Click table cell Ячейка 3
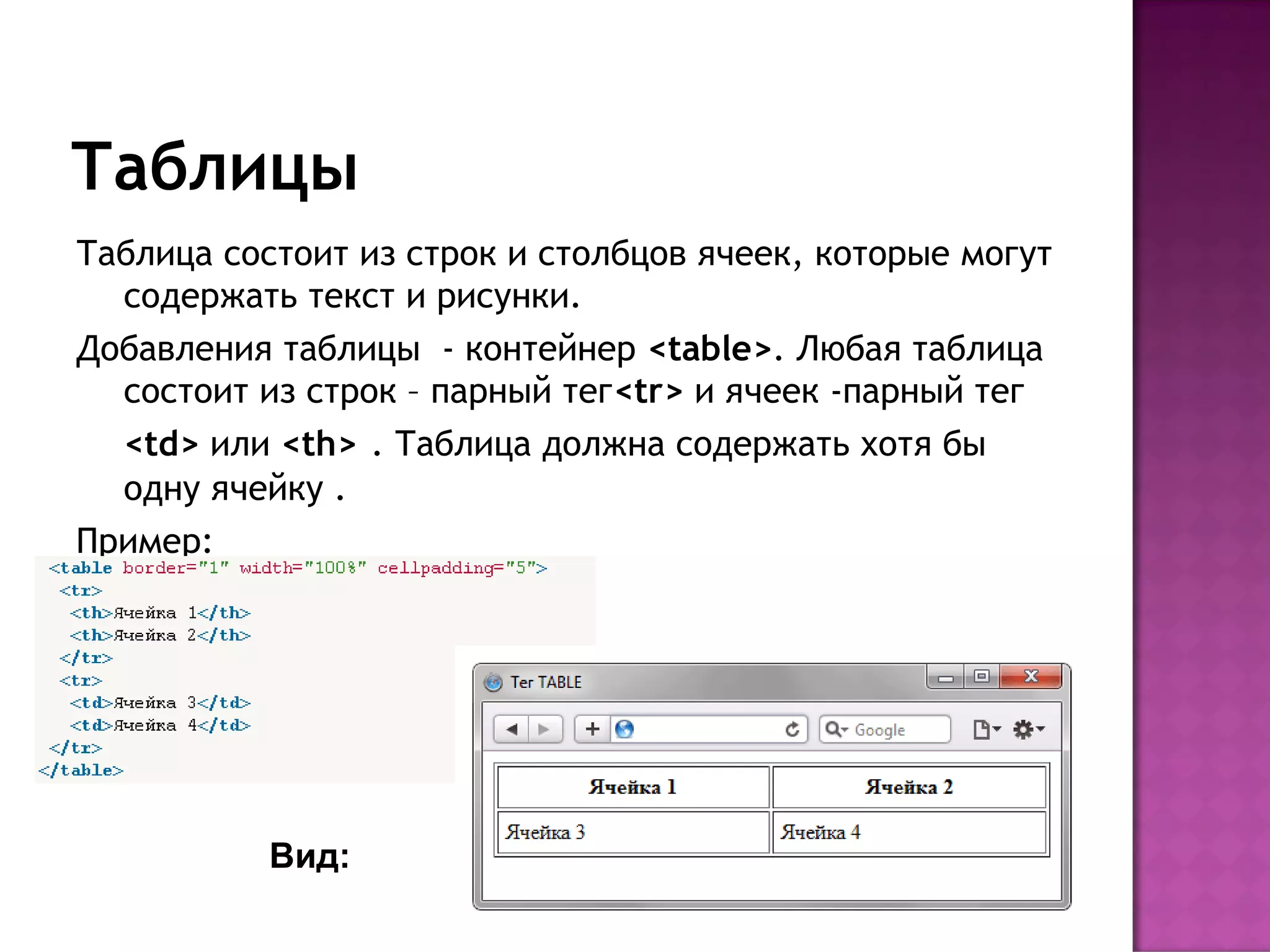This screenshot has height=952, width=1270. coord(633,832)
